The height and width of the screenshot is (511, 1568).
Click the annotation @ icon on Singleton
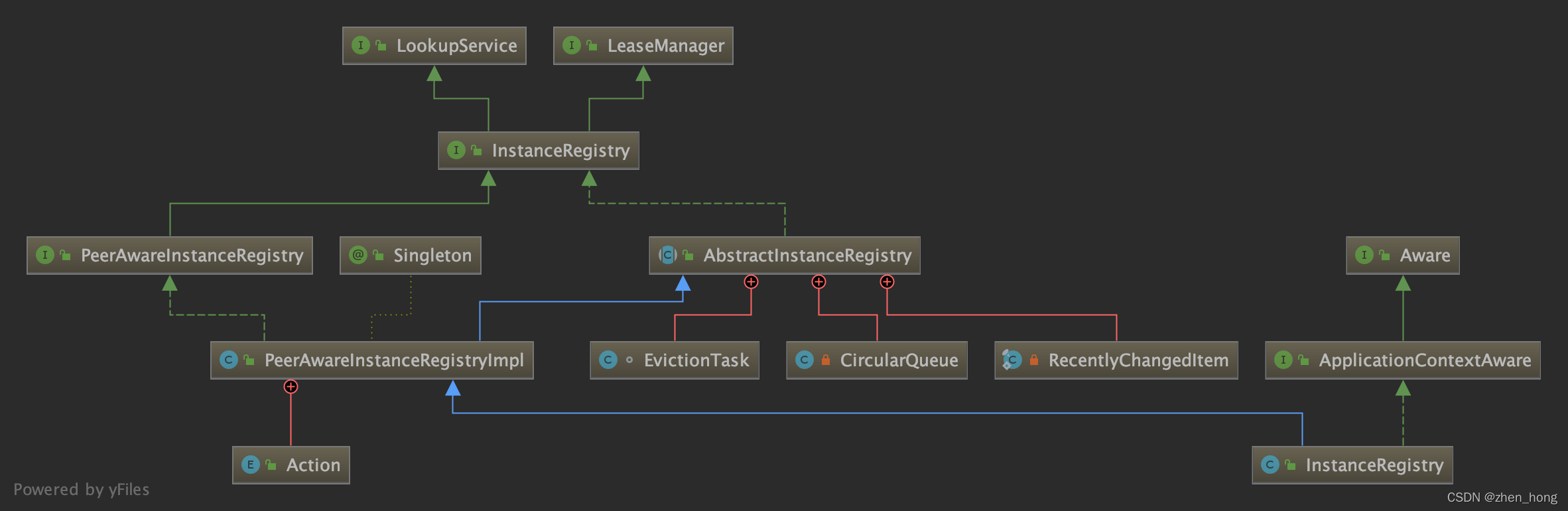click(x=358, y=255)
